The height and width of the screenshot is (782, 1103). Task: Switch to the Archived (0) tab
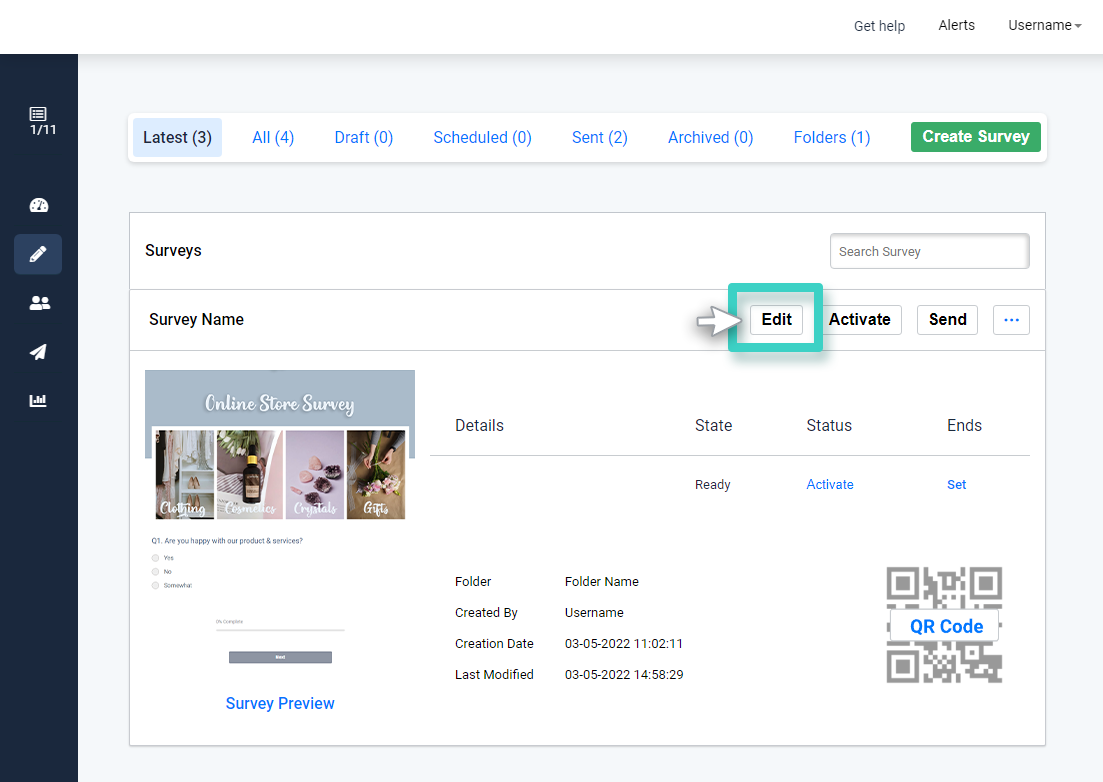[710, 137]
